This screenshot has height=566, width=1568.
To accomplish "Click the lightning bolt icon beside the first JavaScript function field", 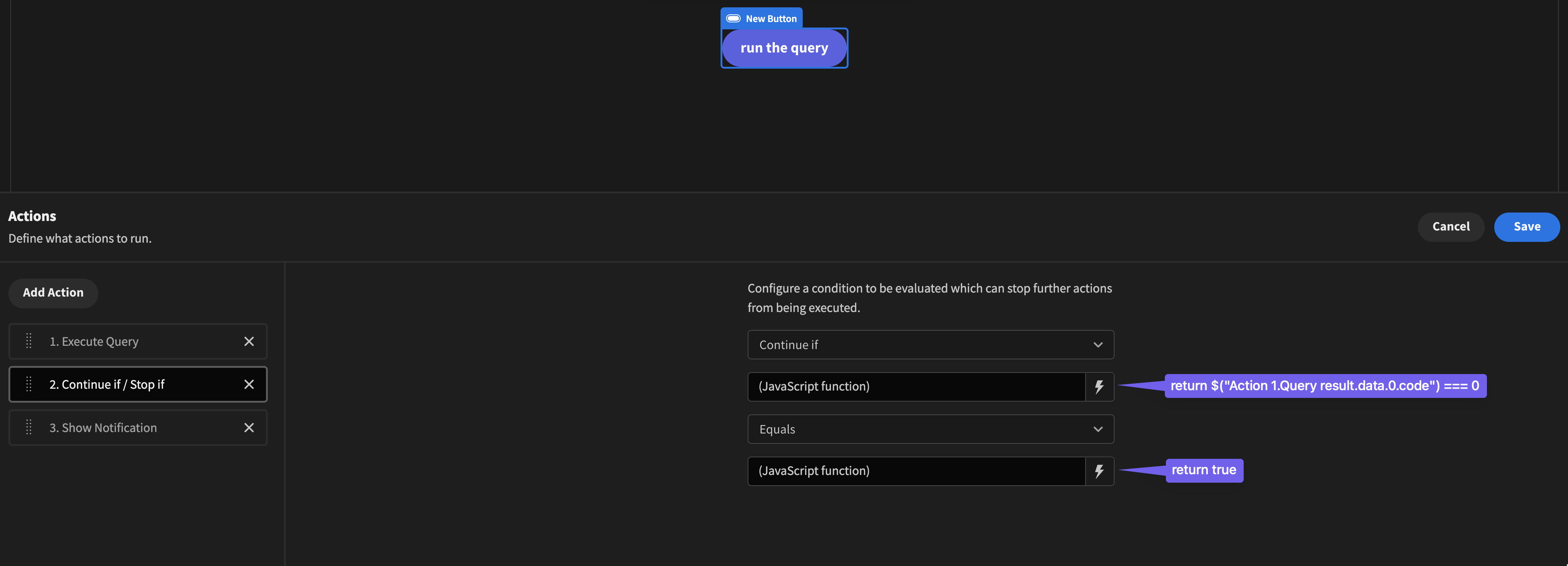I will pyautogui.click(x=1099, y=386).
